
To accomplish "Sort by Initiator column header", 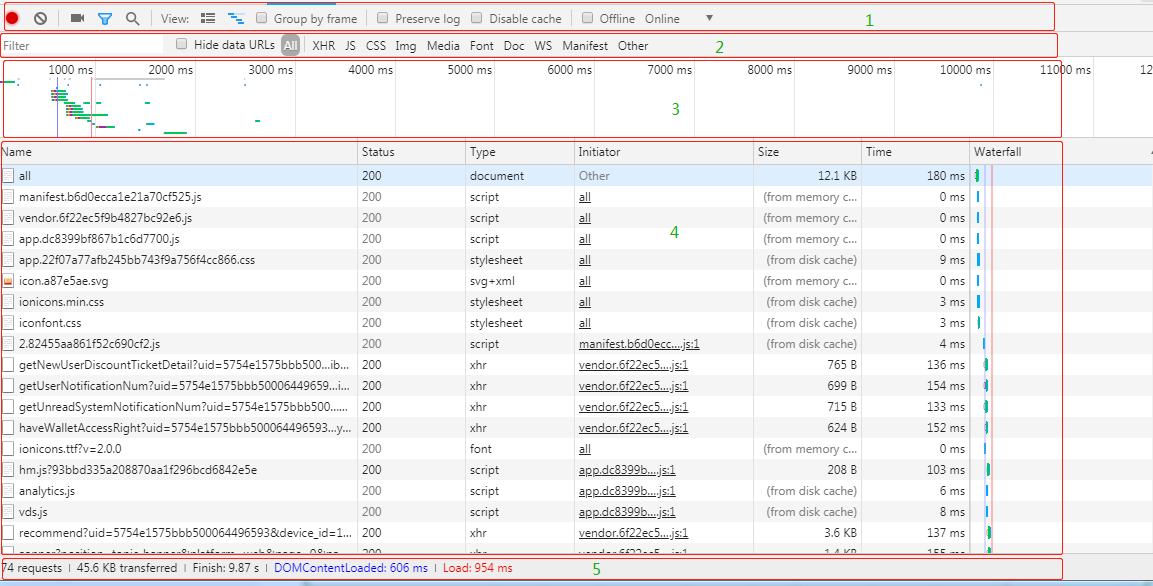I will pyautogui.click(x=664, y=152).
